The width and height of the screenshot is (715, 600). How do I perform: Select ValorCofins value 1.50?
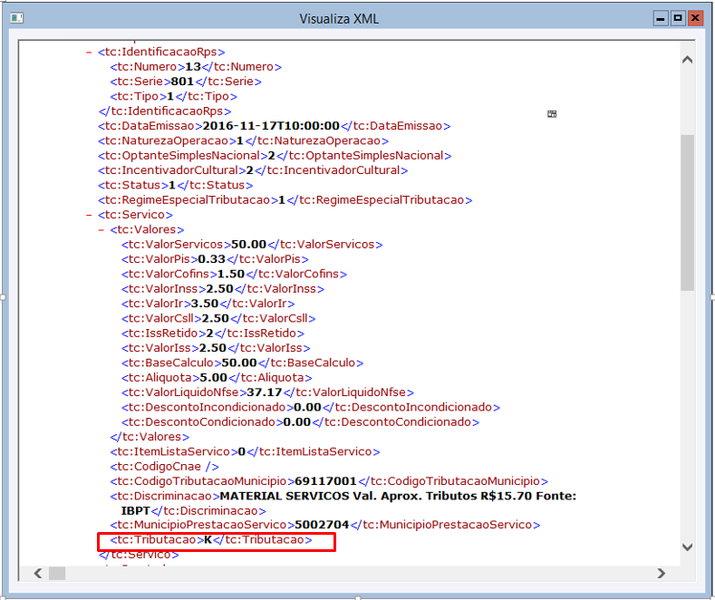tap(231, 274)
